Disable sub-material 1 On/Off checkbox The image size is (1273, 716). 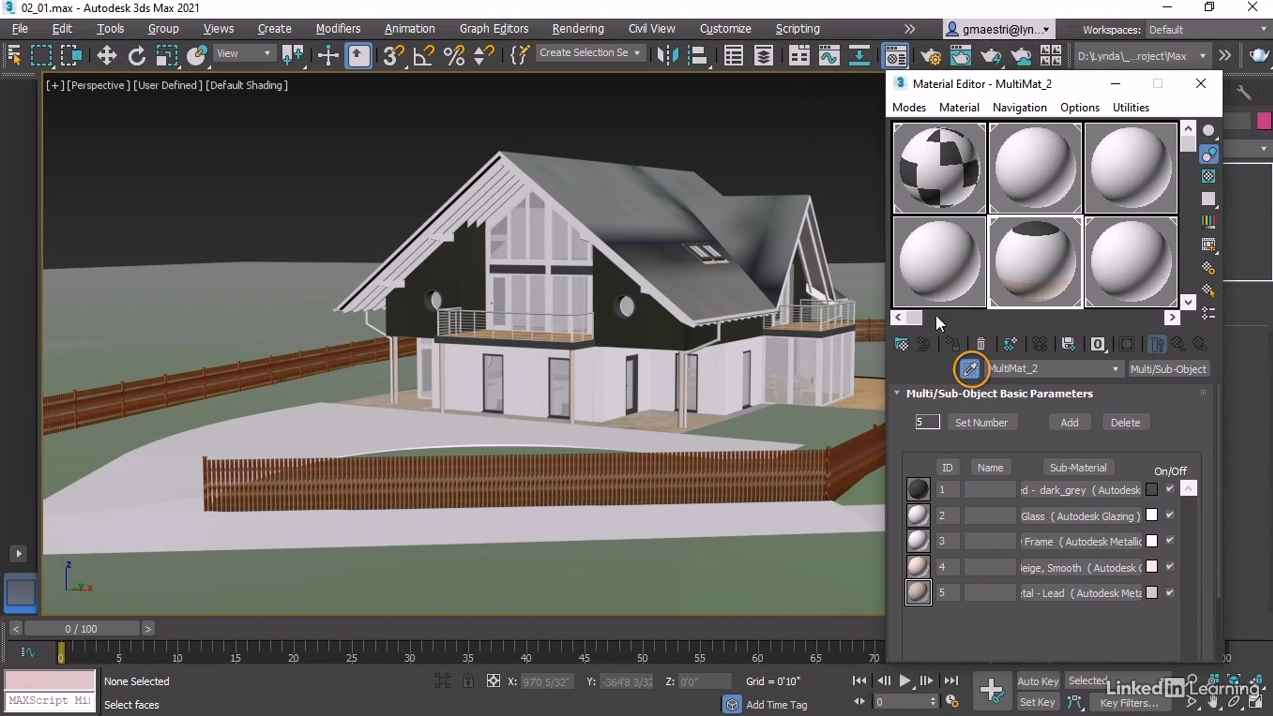[1169, 489]
